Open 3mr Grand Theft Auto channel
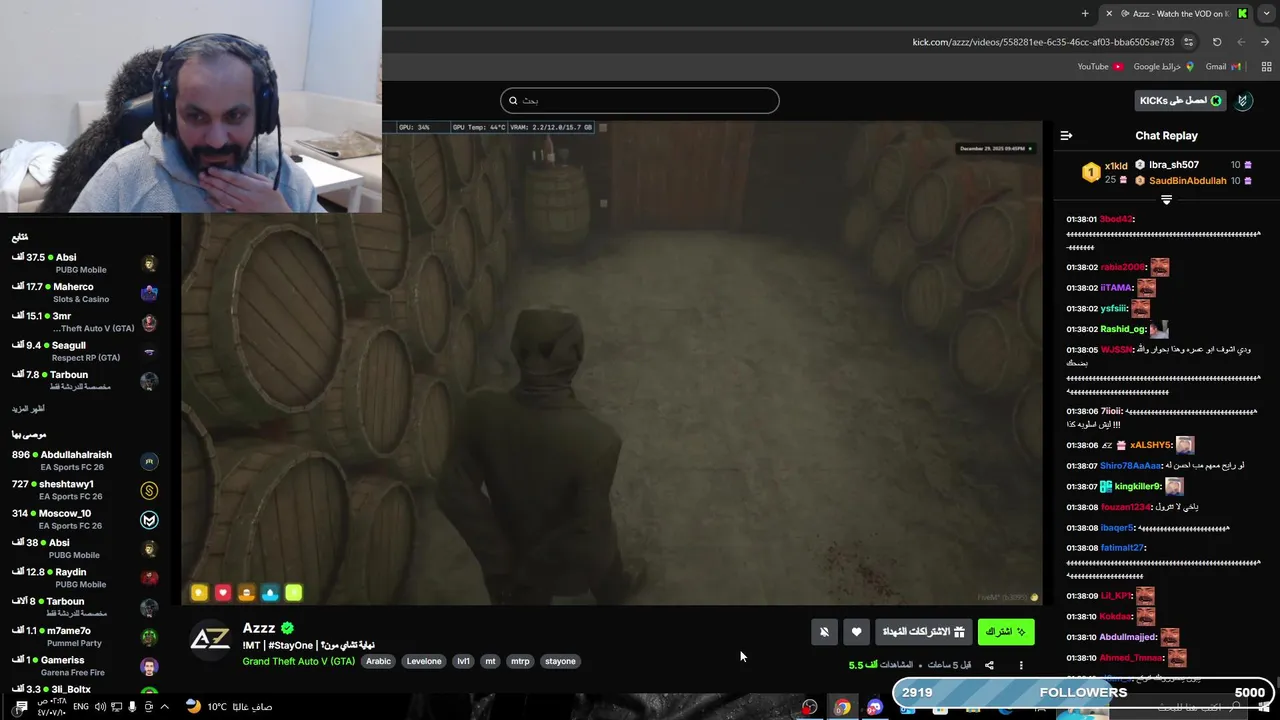Viewport: 1280px width, 720px height. point(85,322)
